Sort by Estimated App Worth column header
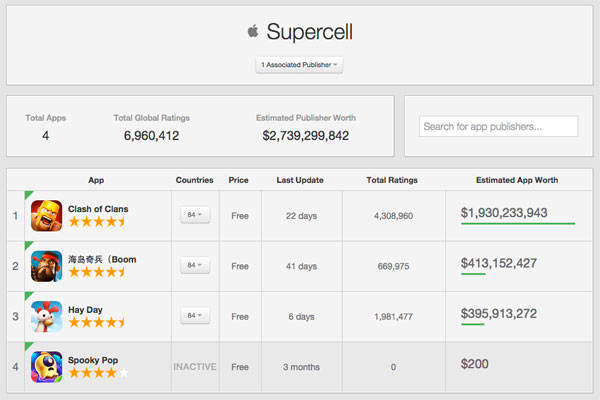 (517, 180)
